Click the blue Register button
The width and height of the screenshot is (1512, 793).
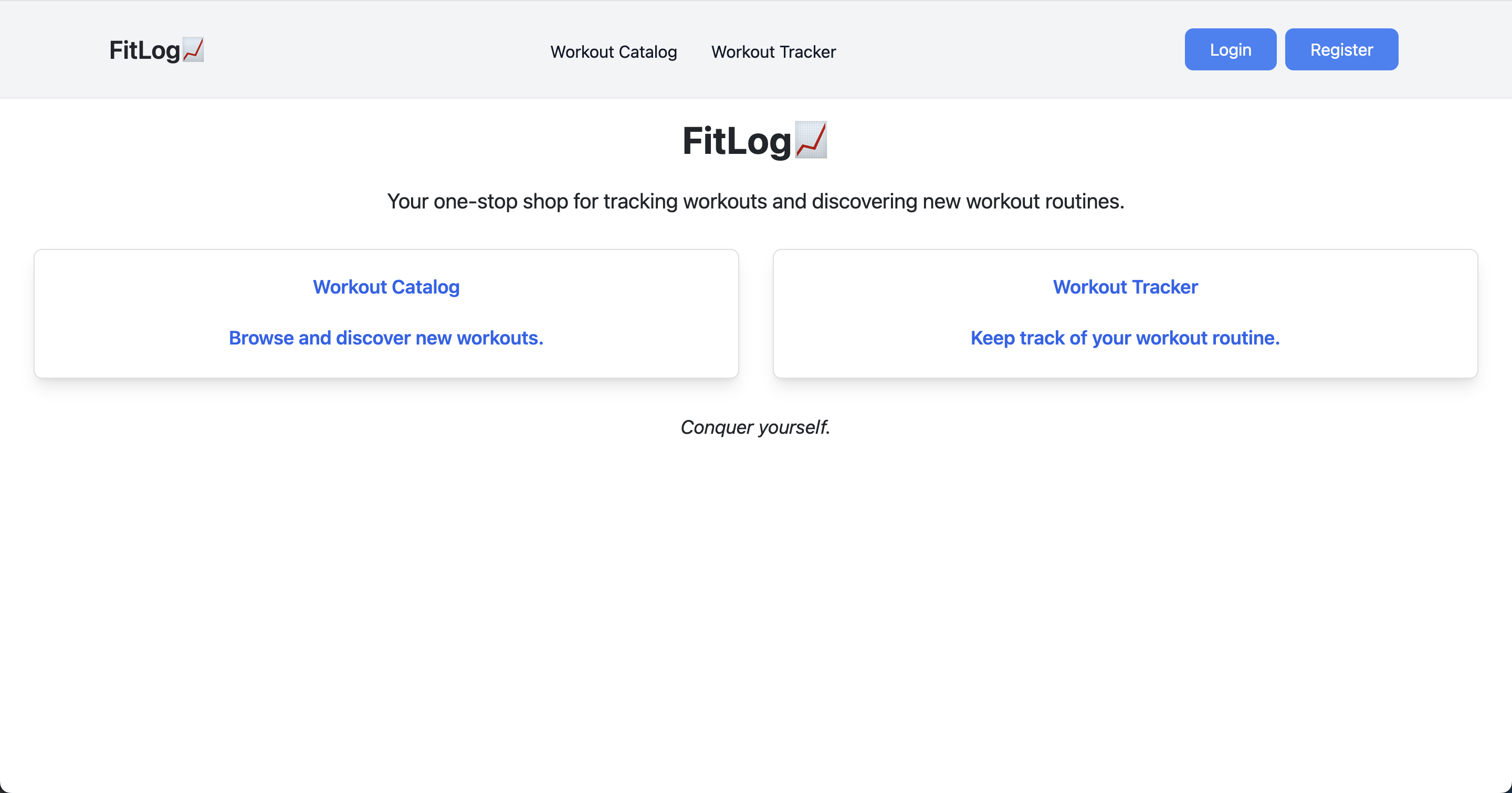tap(1341, 49)
